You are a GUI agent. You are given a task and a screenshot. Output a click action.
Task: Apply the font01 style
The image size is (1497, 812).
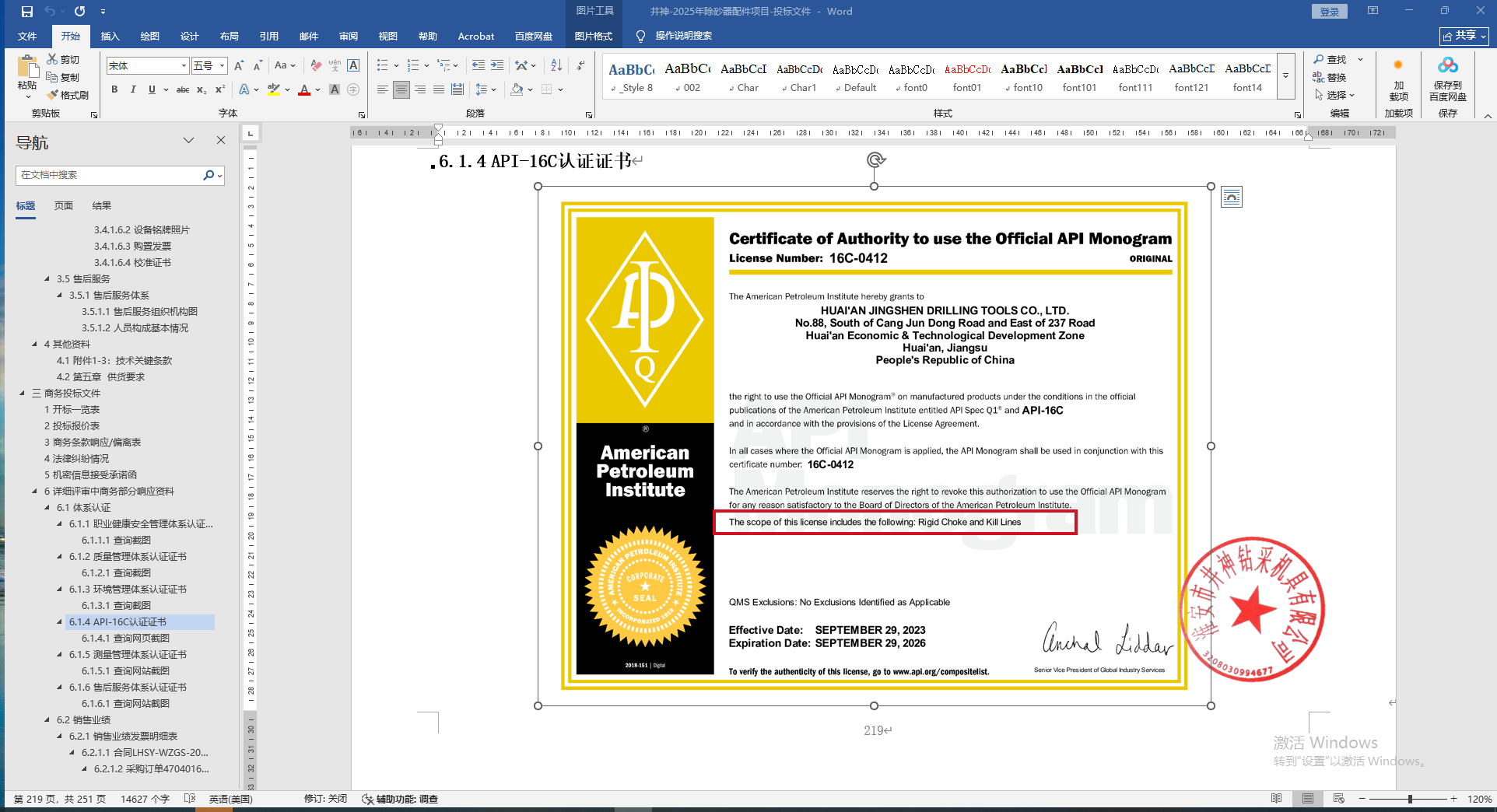click(x=967, y=77)
